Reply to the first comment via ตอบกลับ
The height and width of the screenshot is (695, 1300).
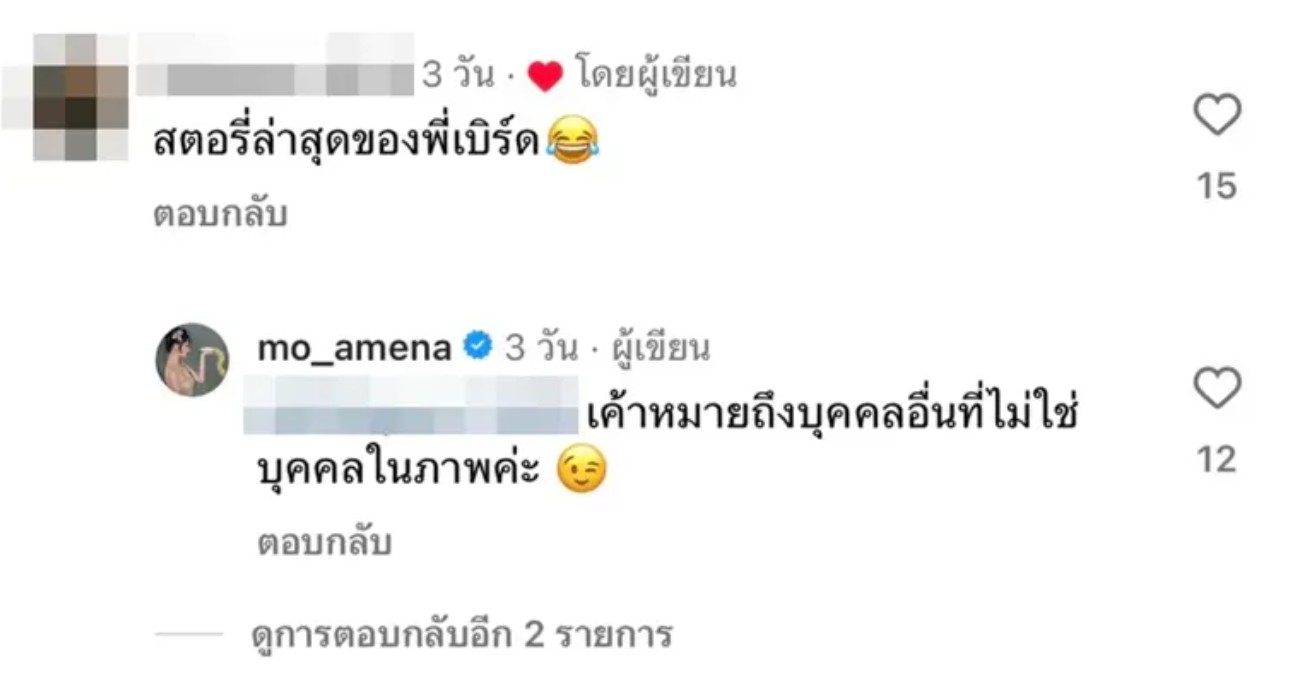[220, 214]
